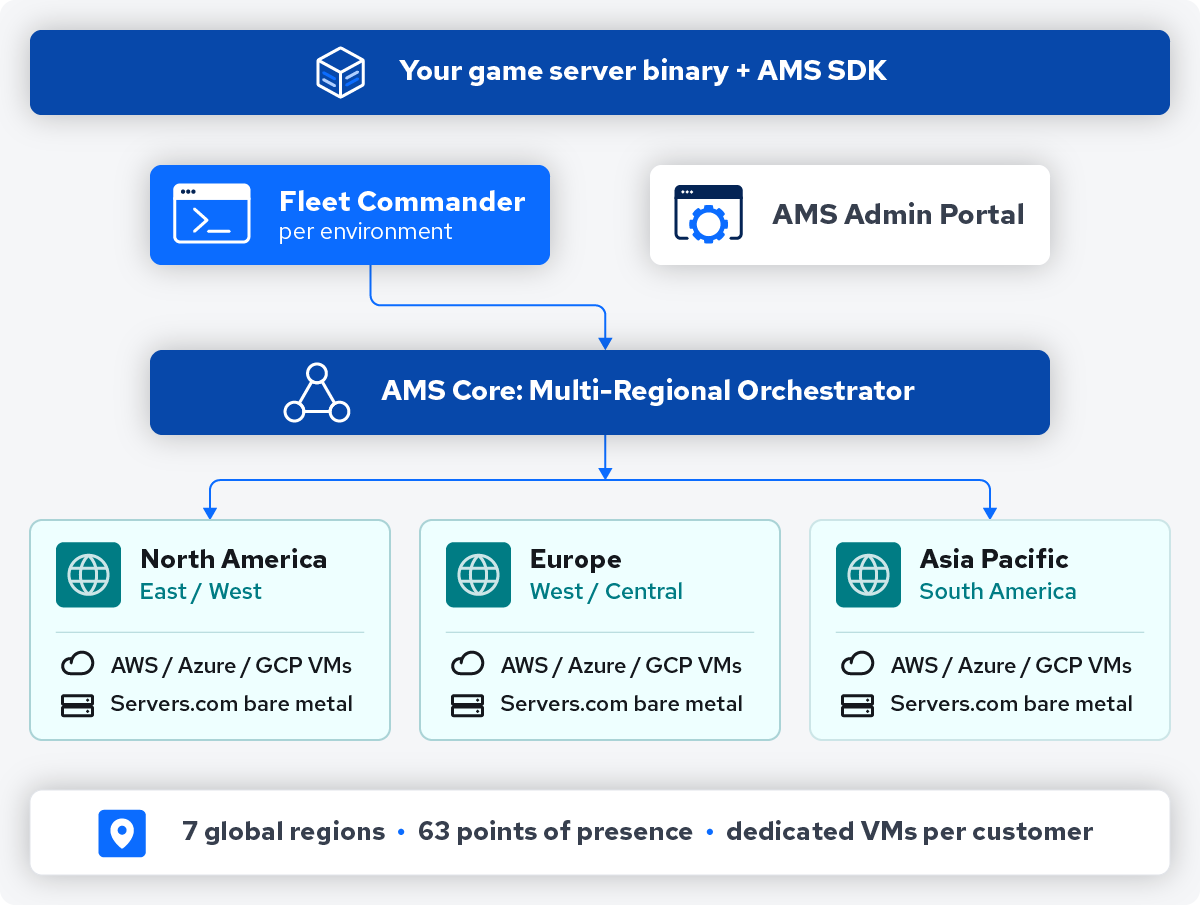1200x905 pixels.
Task: Click the blue location pin icon
Action: pos(122,833)
